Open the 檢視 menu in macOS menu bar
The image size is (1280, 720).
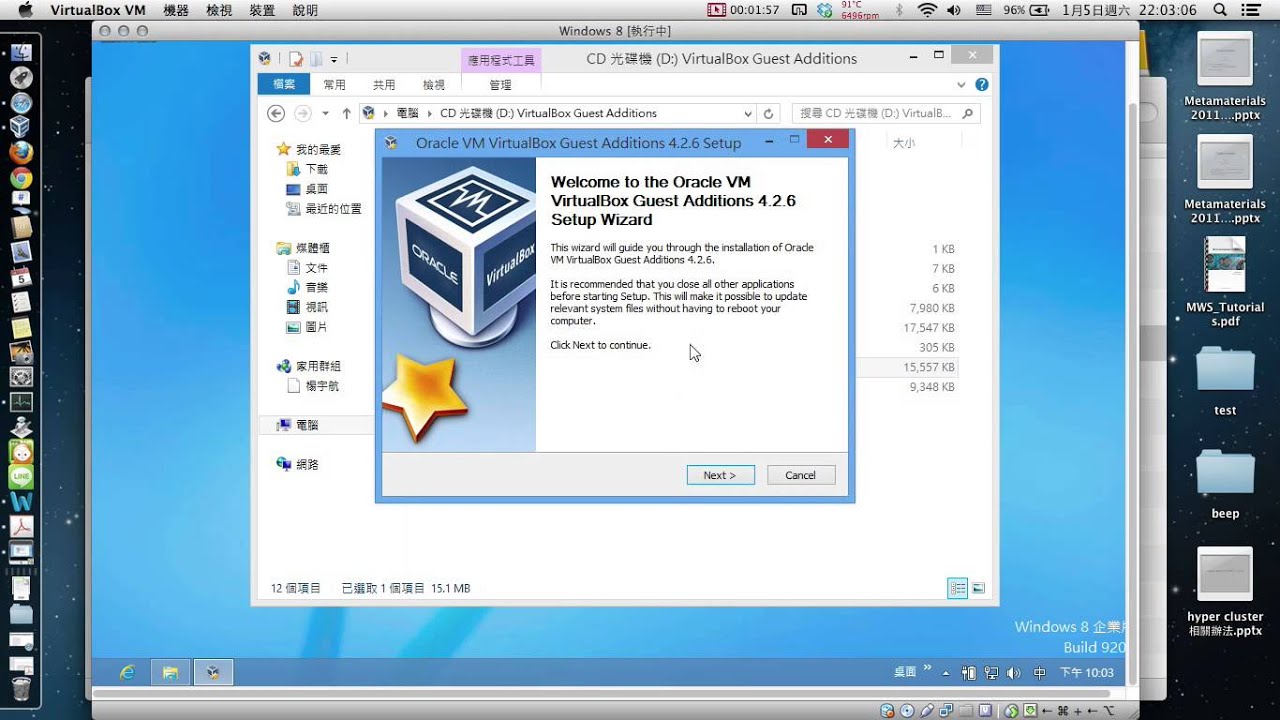(x=219, y=10)
